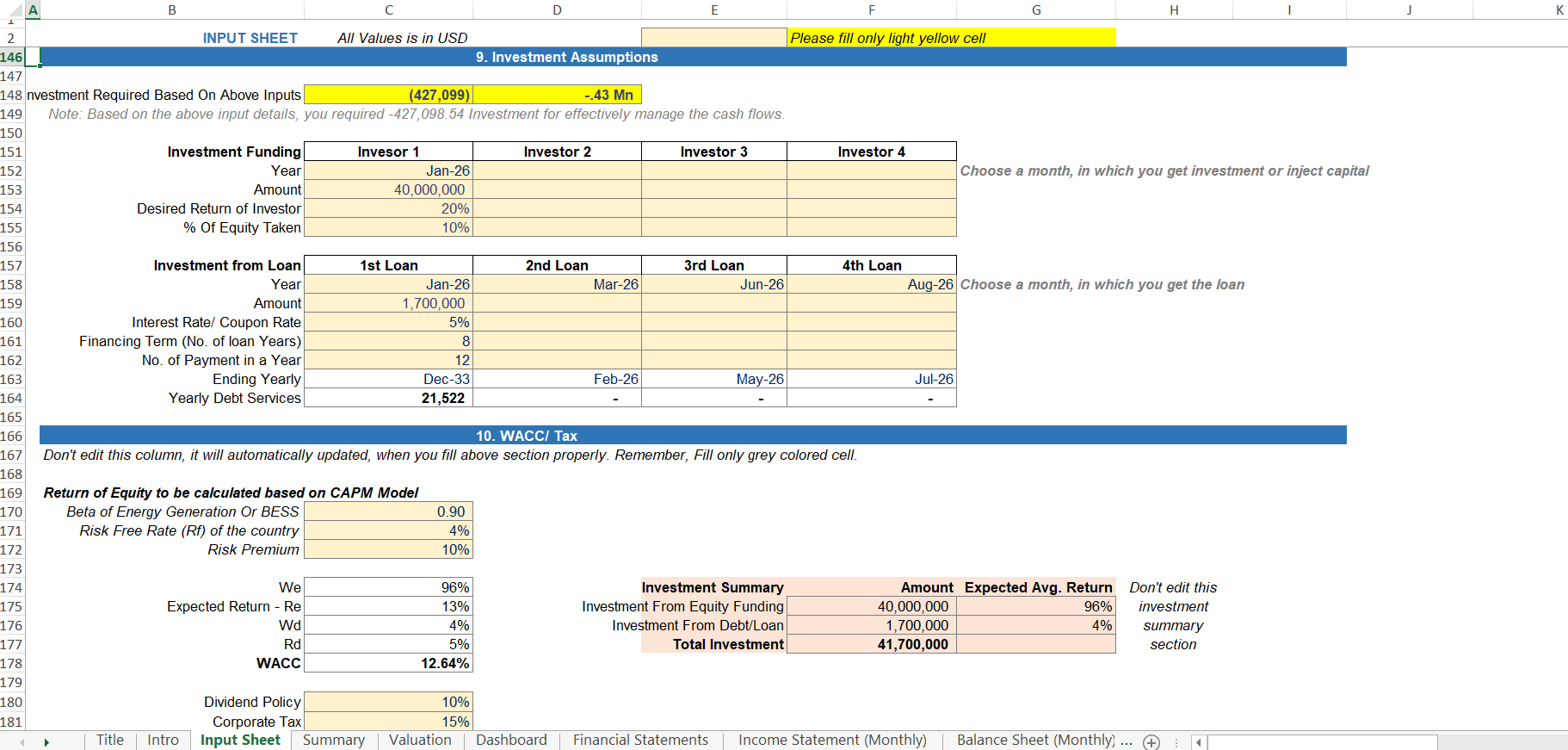
Task: Click the horizontal scrollbar left arrow
Action: pyautogui.click(x=1199, y=742)
